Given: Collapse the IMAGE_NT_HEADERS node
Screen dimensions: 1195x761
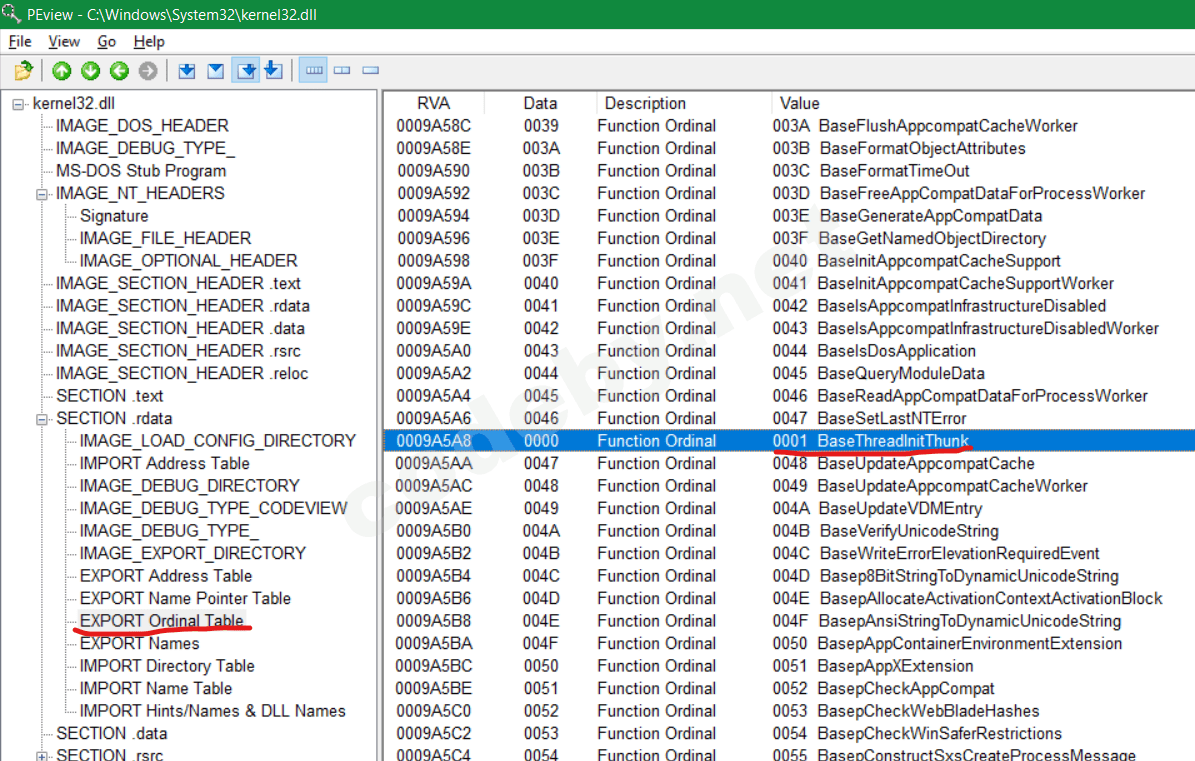Looking at the screenshot, I should tap(42, 194).
